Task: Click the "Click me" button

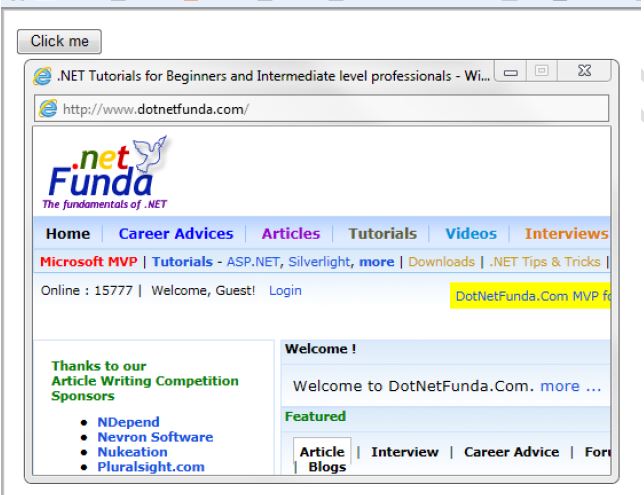Action: (59, 41)
